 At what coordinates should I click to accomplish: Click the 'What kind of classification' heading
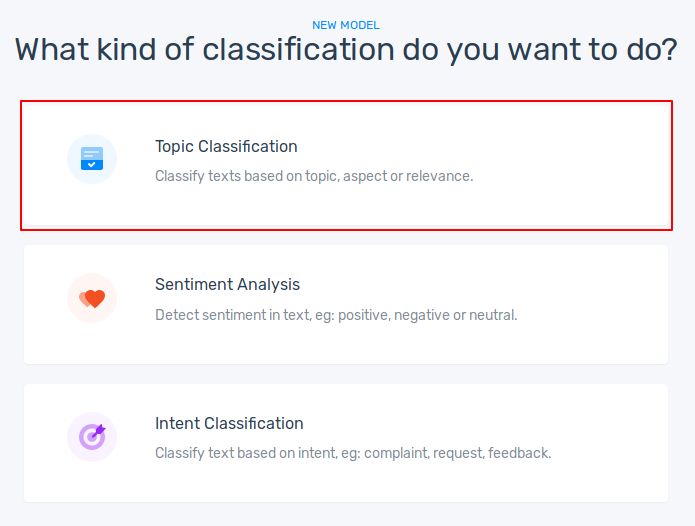point(346,50)
